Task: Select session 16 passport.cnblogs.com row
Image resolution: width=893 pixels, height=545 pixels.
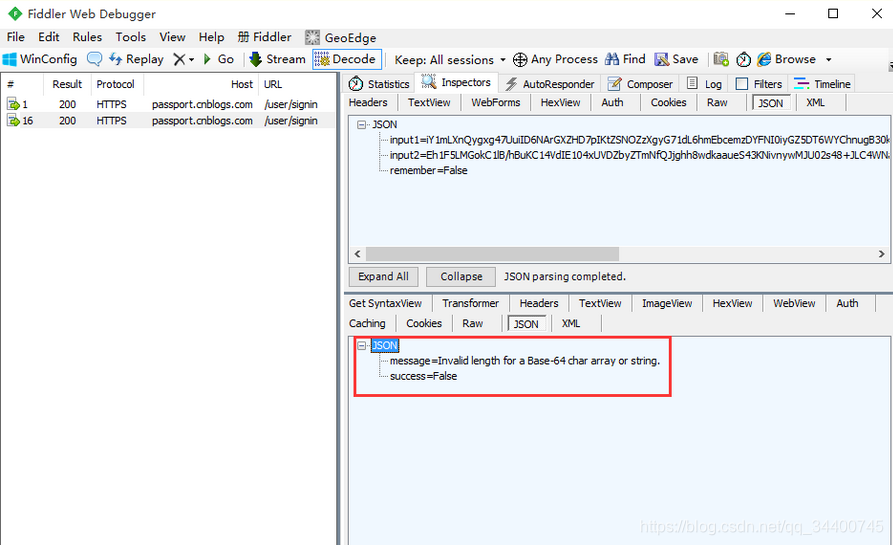Action: point(168,121)
